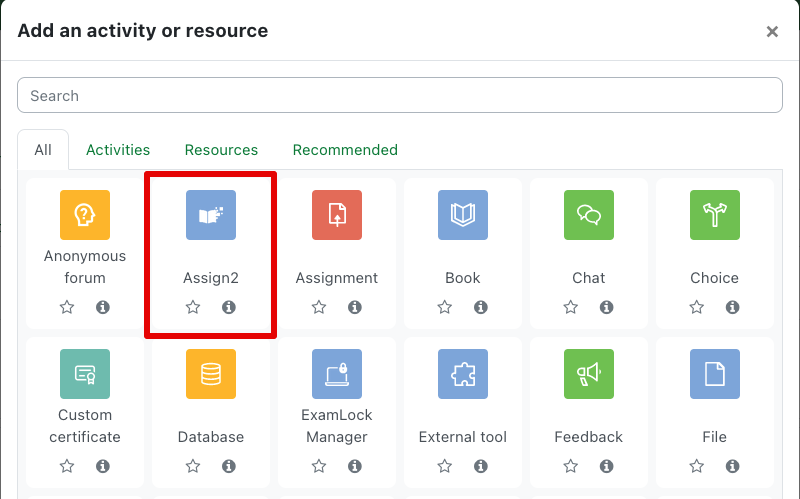
Task: Star the Book resource as favourite
Action: pyautogui.click(x=445, y=307)
